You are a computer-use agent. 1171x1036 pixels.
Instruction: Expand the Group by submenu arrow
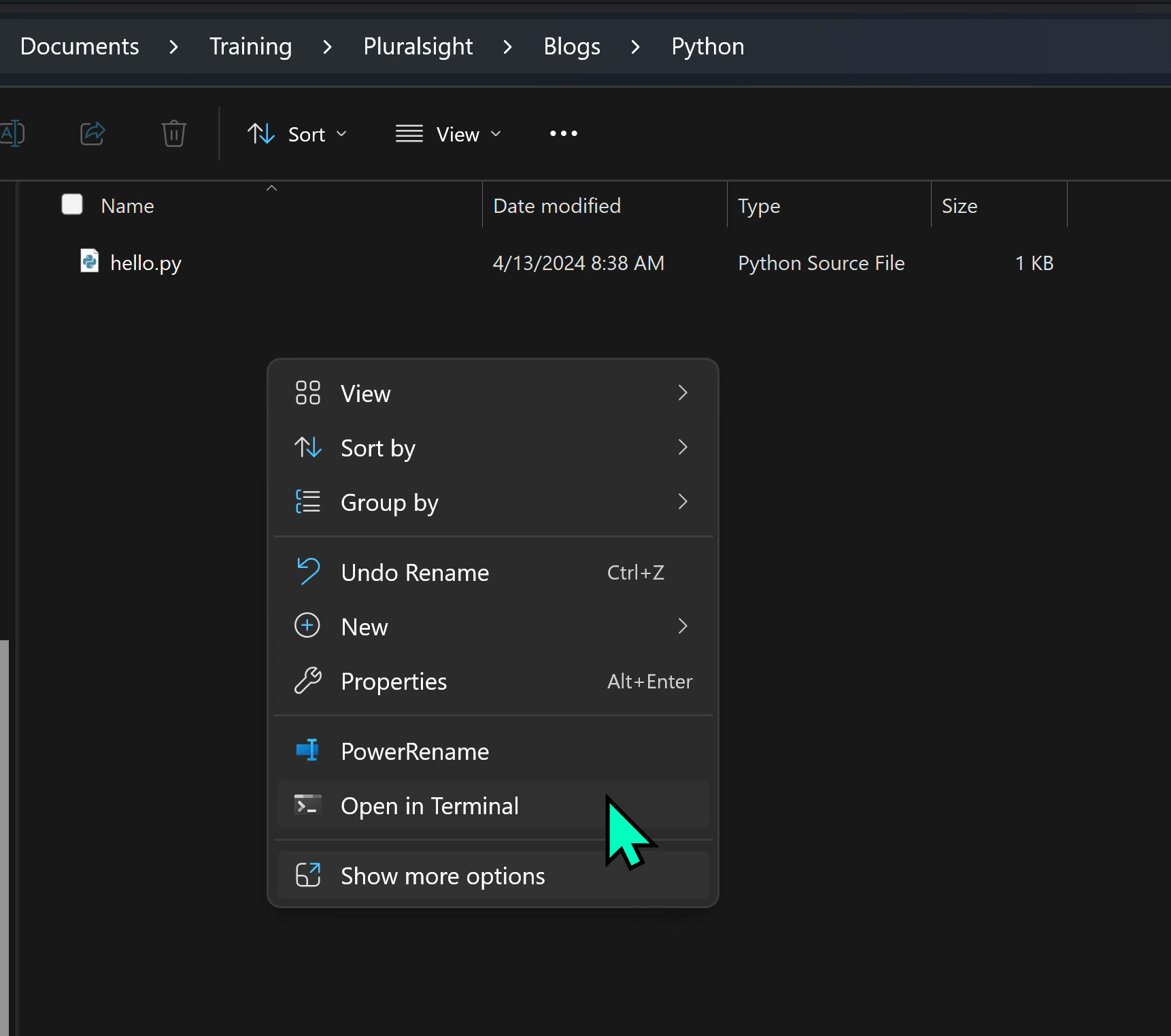point(683,501)
